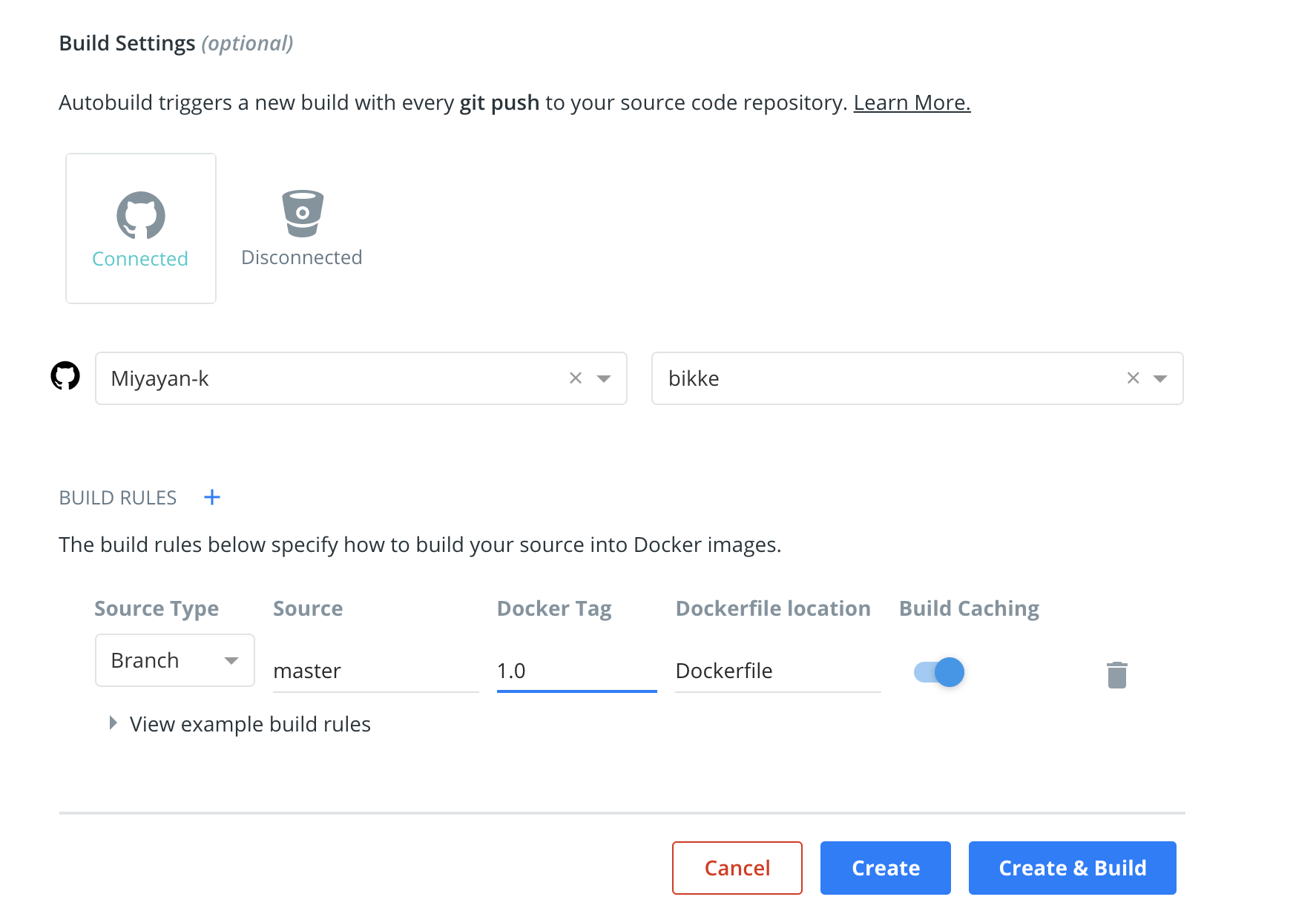Add a new build rule with plus icon
1316x914 pixels.
pos(212,497)
